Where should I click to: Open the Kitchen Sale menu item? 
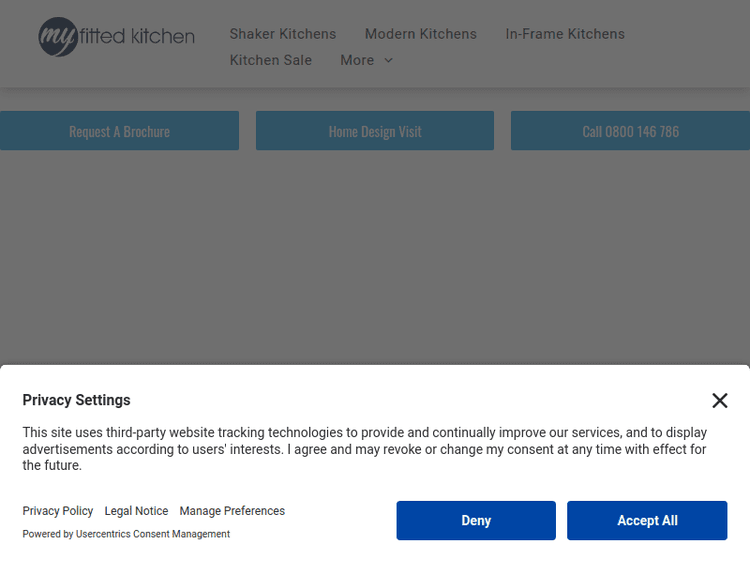click(271, 60)
